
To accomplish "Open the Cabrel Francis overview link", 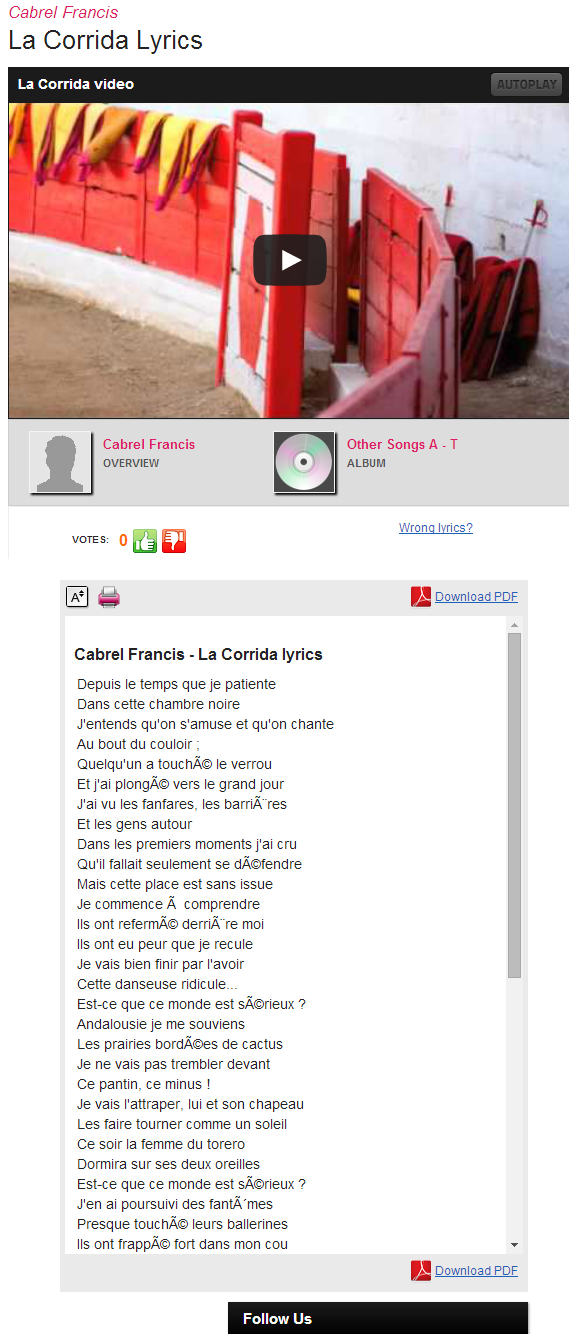I will point(149,444).
